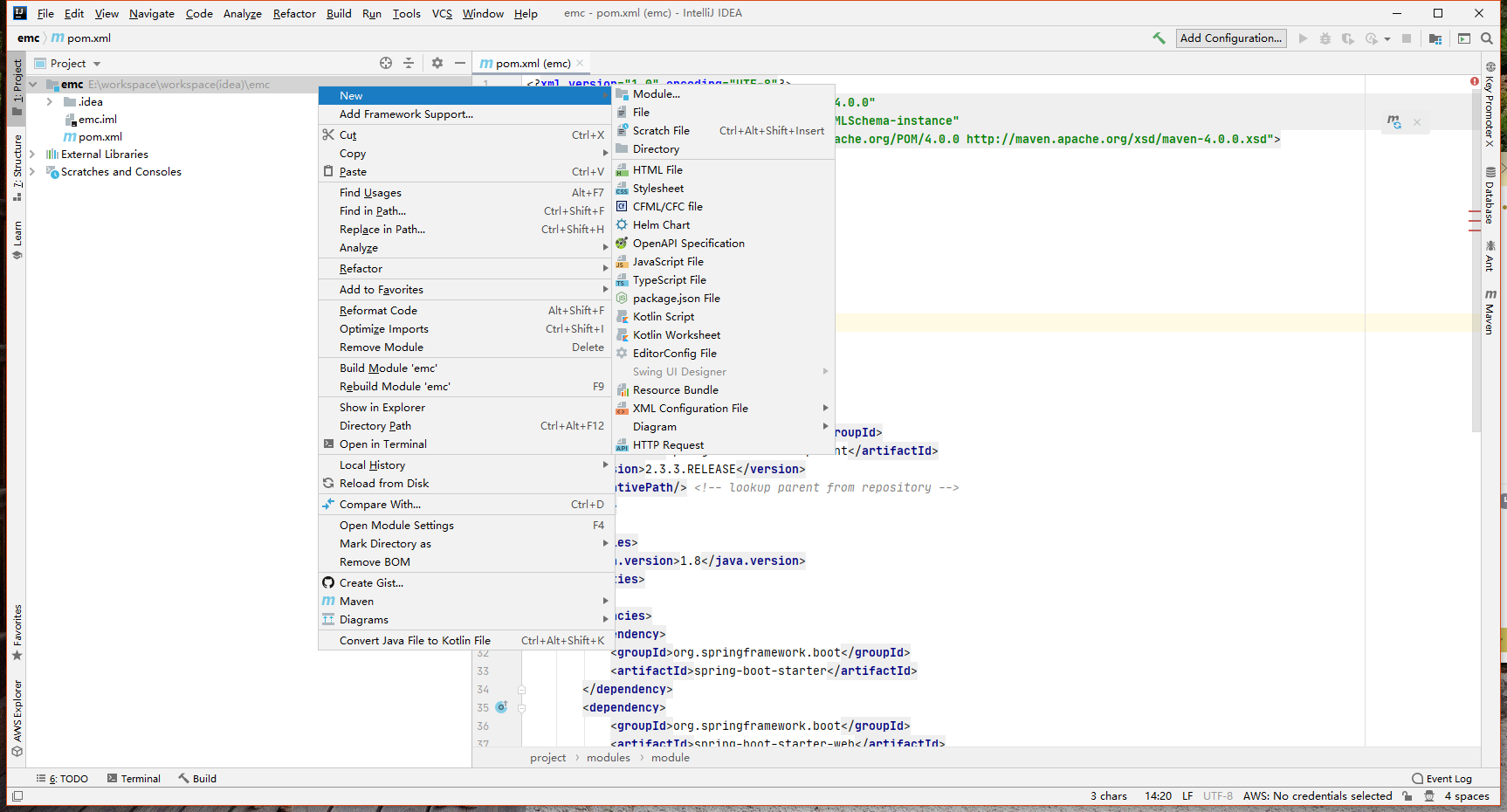Choose Open in Terminal from context menu
The width and height of the screenshot is (1507, 812).
(x=382, y=444)
